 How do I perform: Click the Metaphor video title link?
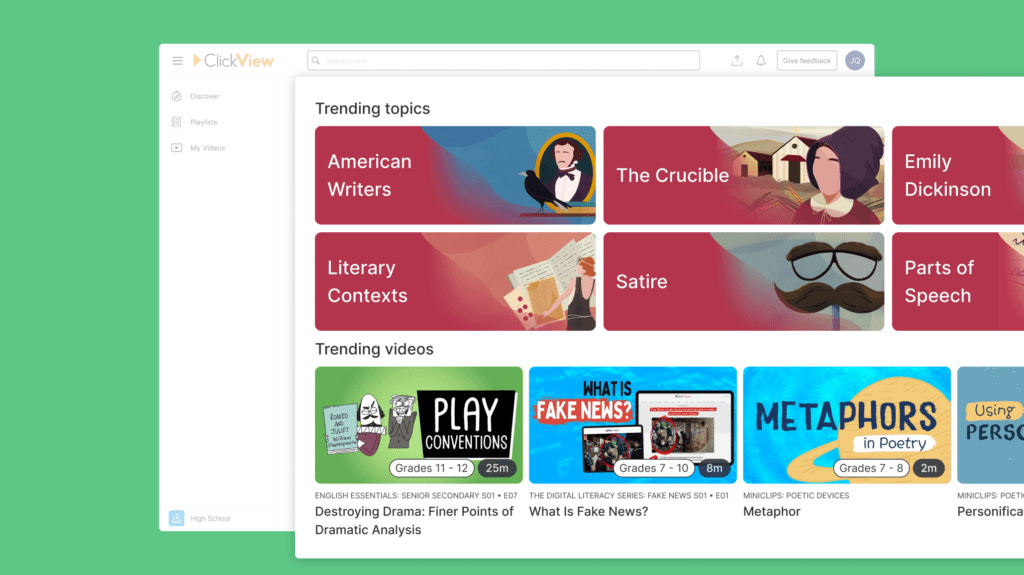click(x=771, y=512)
